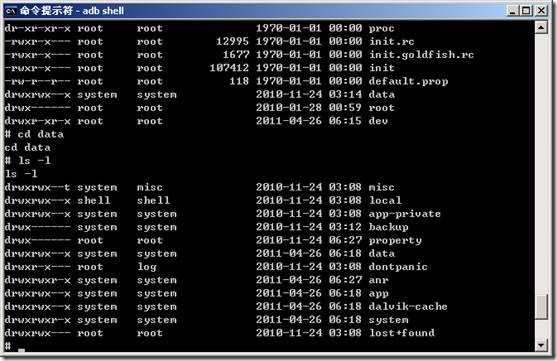Image resolution: width=557 pixels, height=361 pixels.
Task: Click the timestamp 2011-04-26 06:15
Action: (x=309, y=121)
